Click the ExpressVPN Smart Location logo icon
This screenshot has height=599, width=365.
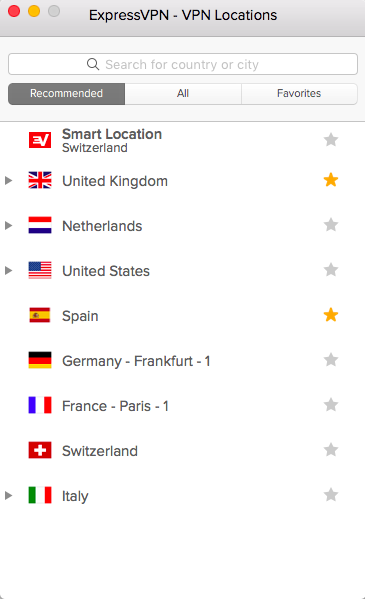(40, 140)
